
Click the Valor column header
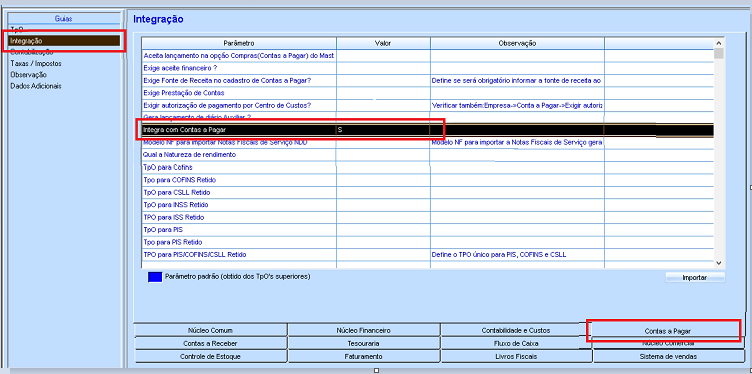point(383,43)
